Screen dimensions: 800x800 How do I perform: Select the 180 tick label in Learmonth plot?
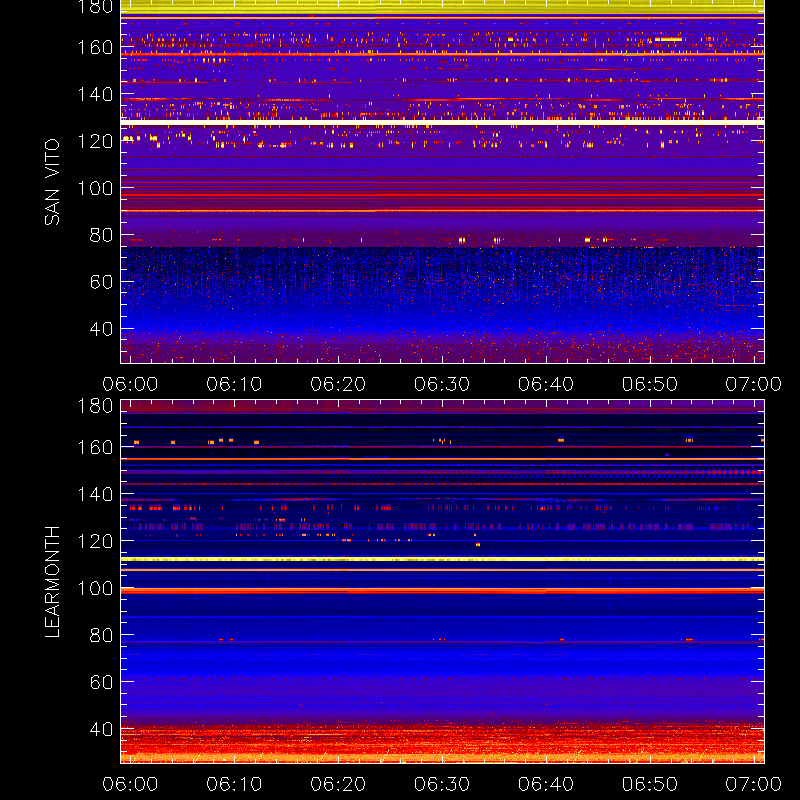pos(95,407)
